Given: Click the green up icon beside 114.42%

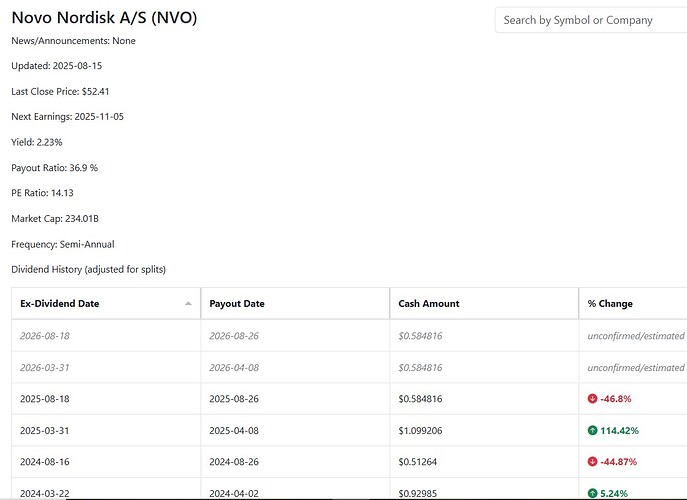Looking at the screenshot, I should click(592, 430).
